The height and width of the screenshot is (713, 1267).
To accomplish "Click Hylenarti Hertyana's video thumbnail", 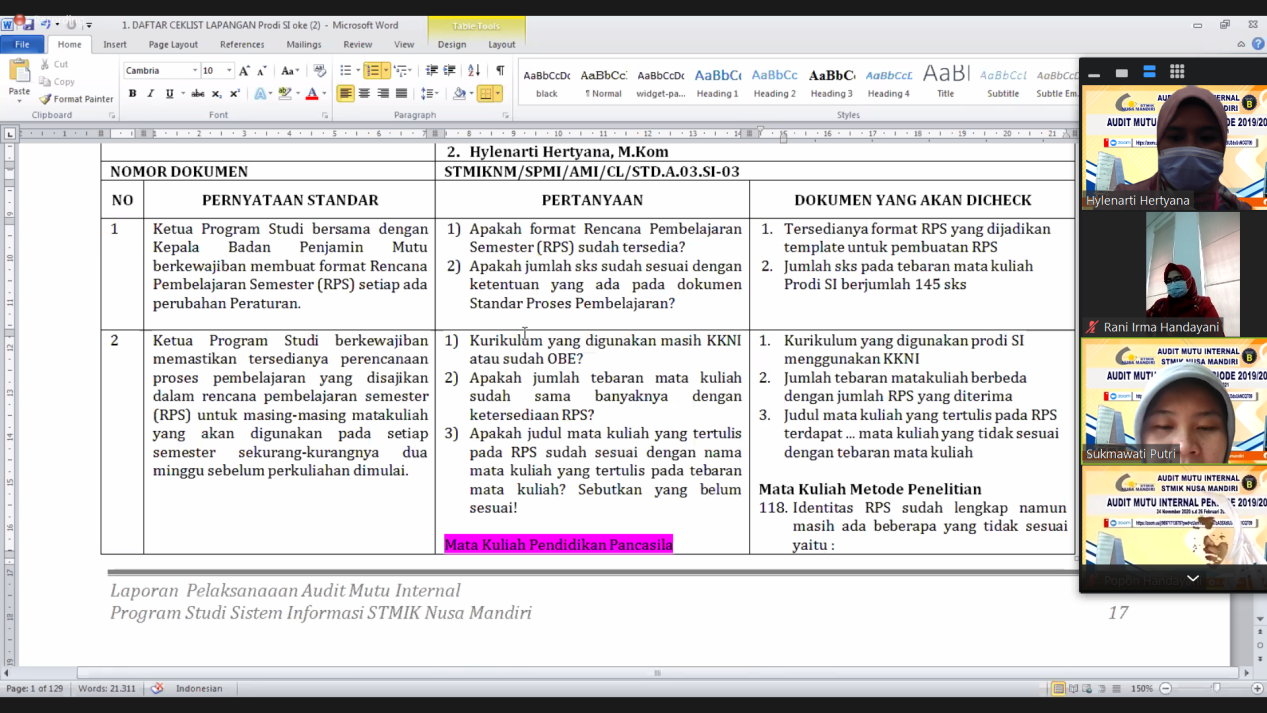I will (1173, 147).
